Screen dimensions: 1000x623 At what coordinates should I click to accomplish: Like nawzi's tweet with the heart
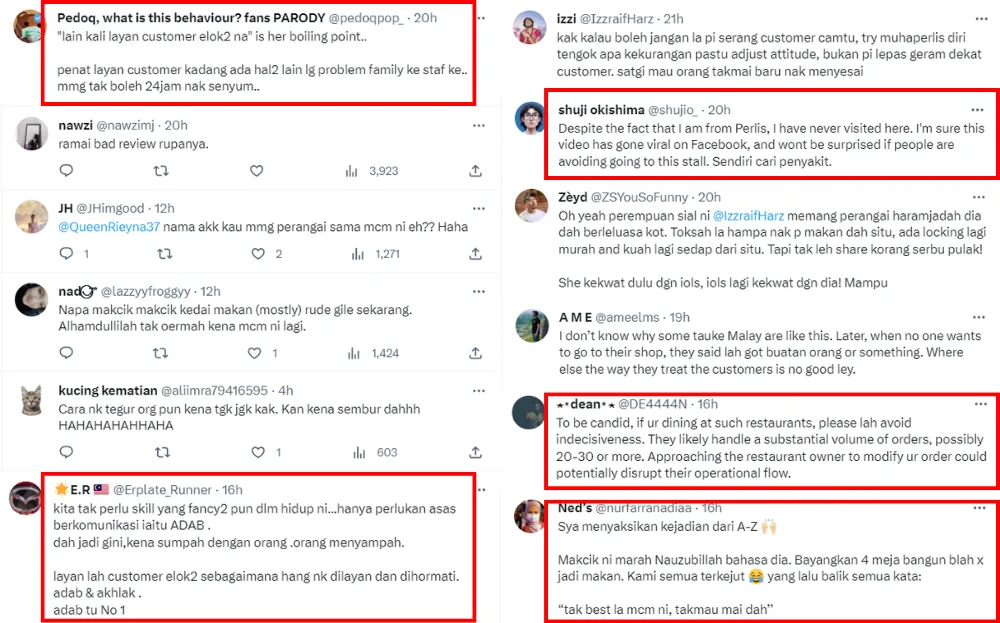coord(256,171)
